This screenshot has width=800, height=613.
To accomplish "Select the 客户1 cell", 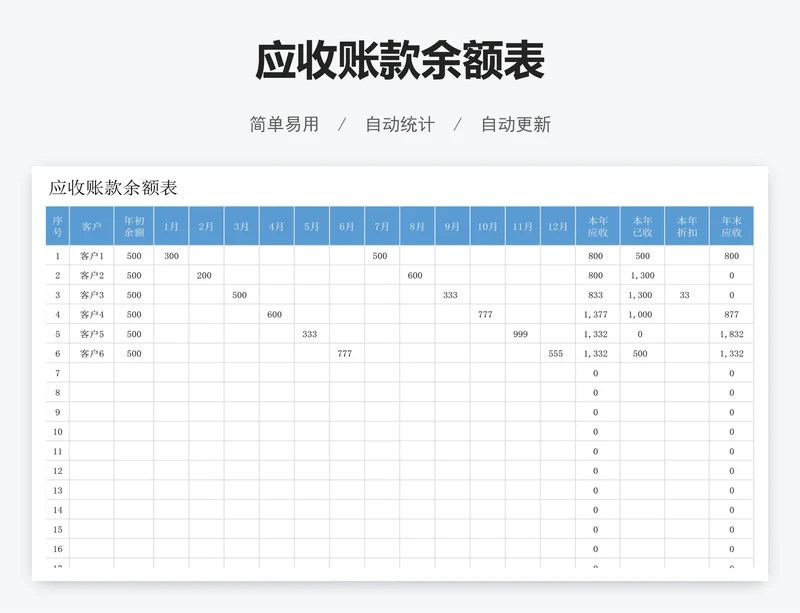I will 92,256.
